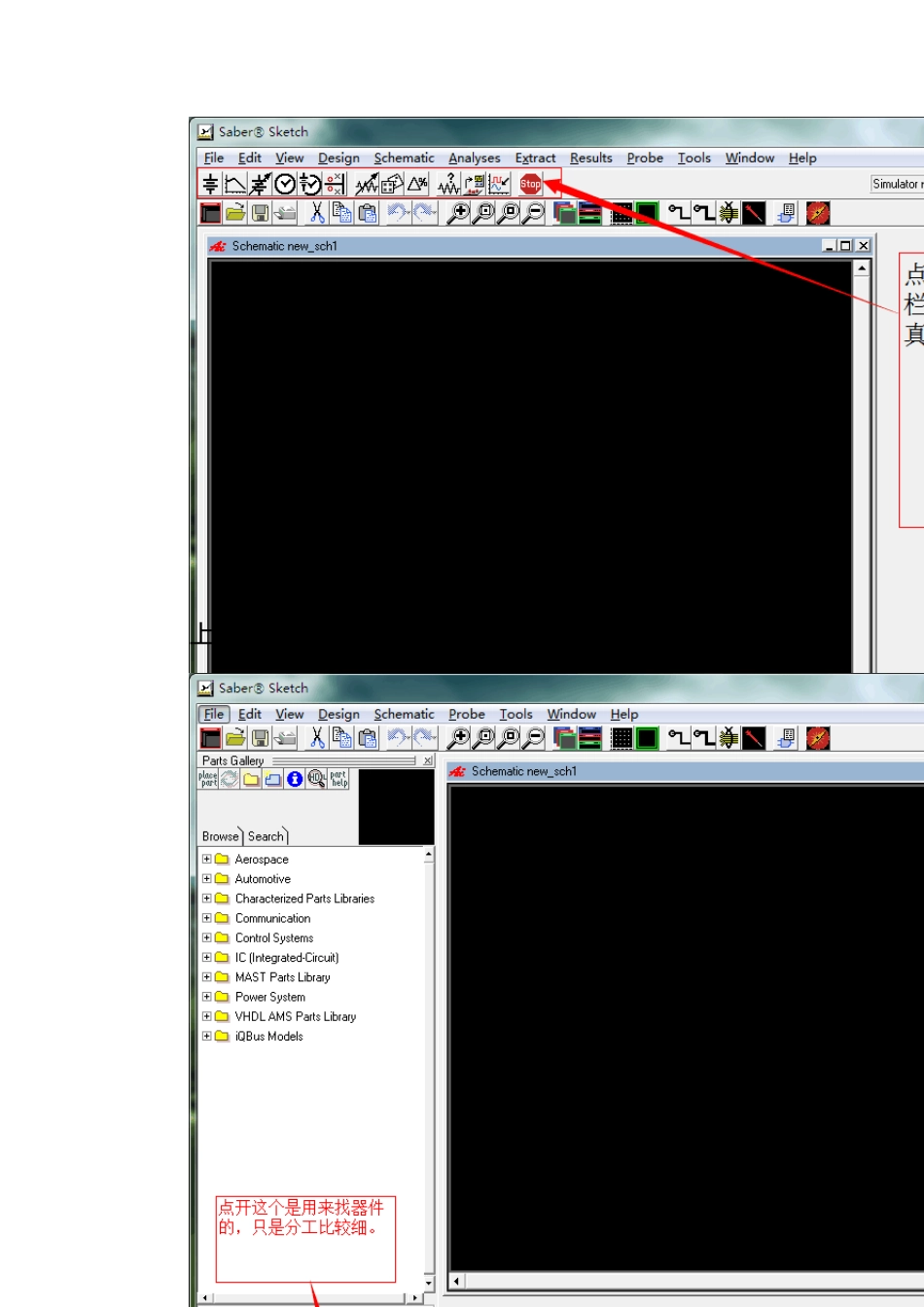The image size is (924, 1307).
Task: Open Design menu in upper Saber window
Action: pyautogui.click(x=338, y=158)
